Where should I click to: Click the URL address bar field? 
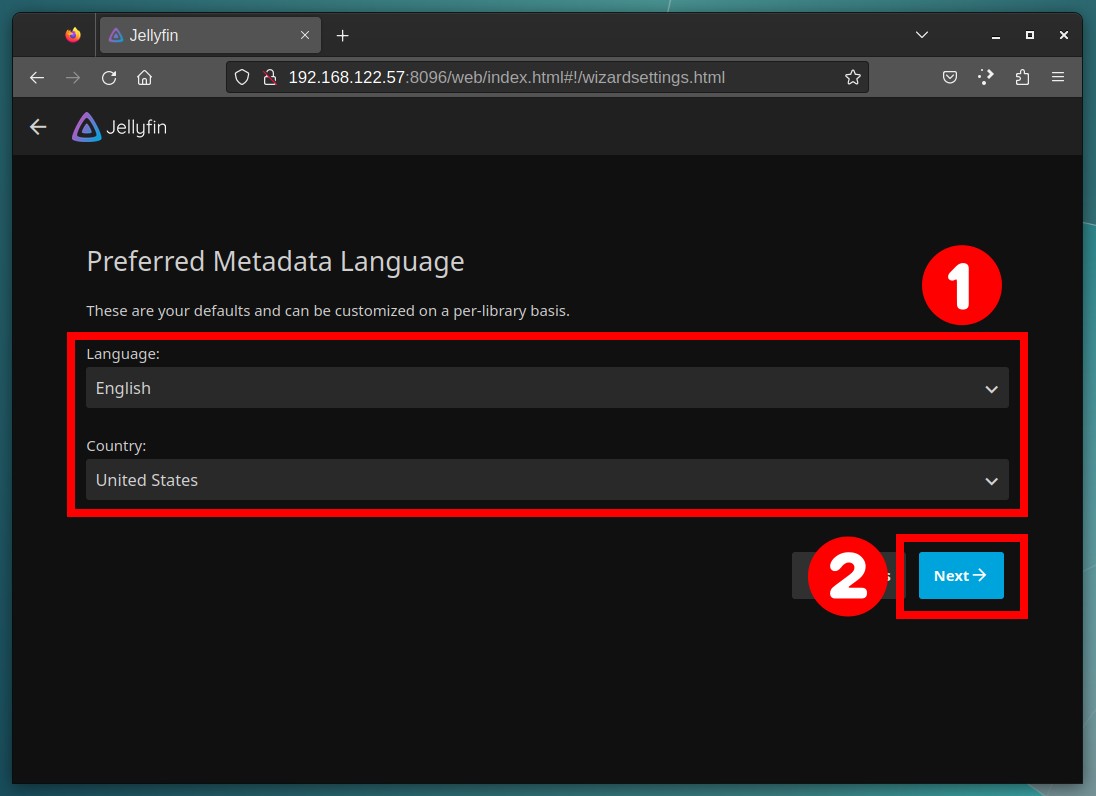pyautogui.click(x=547, y=78)
